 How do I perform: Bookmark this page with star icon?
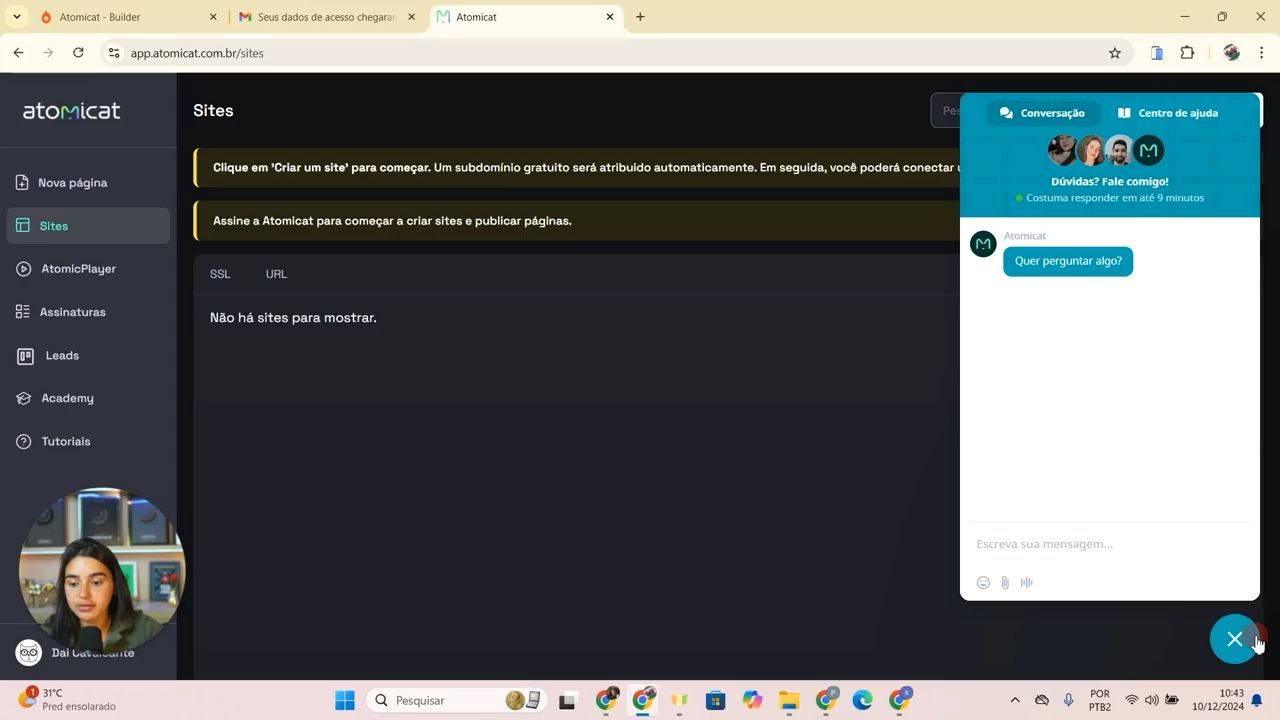[1115, 53]
